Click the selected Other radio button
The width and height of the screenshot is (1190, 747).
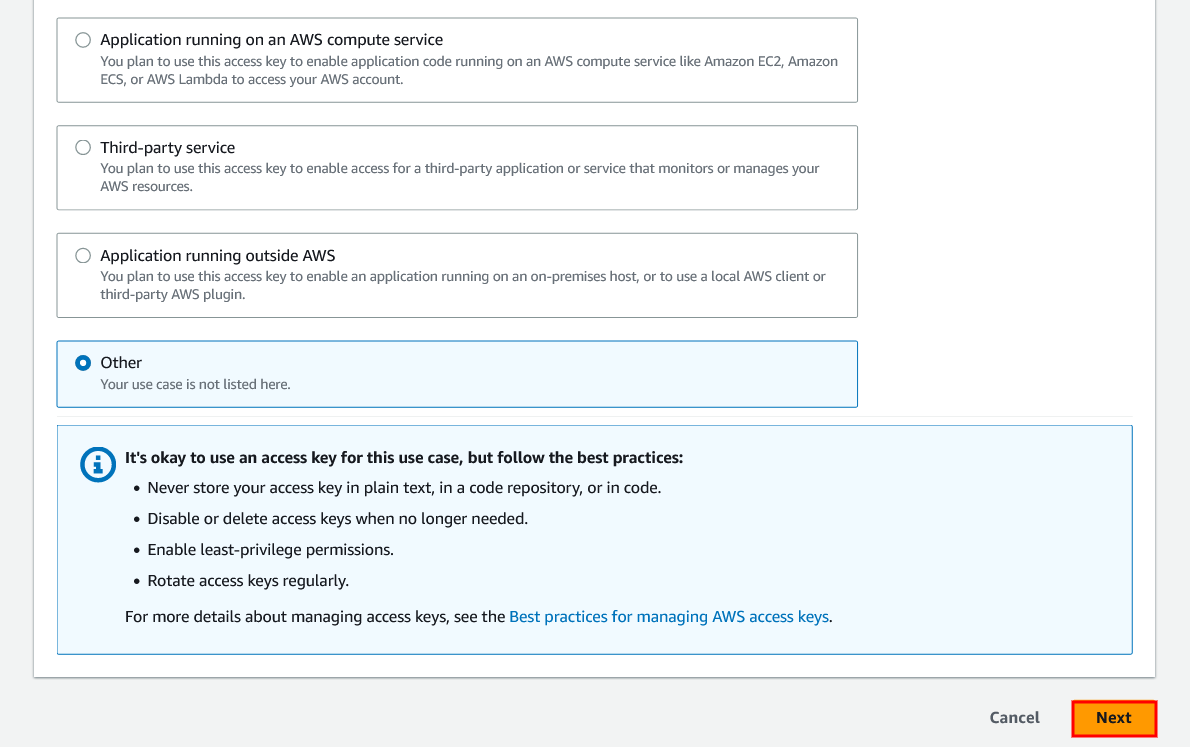tap(83, 363)
